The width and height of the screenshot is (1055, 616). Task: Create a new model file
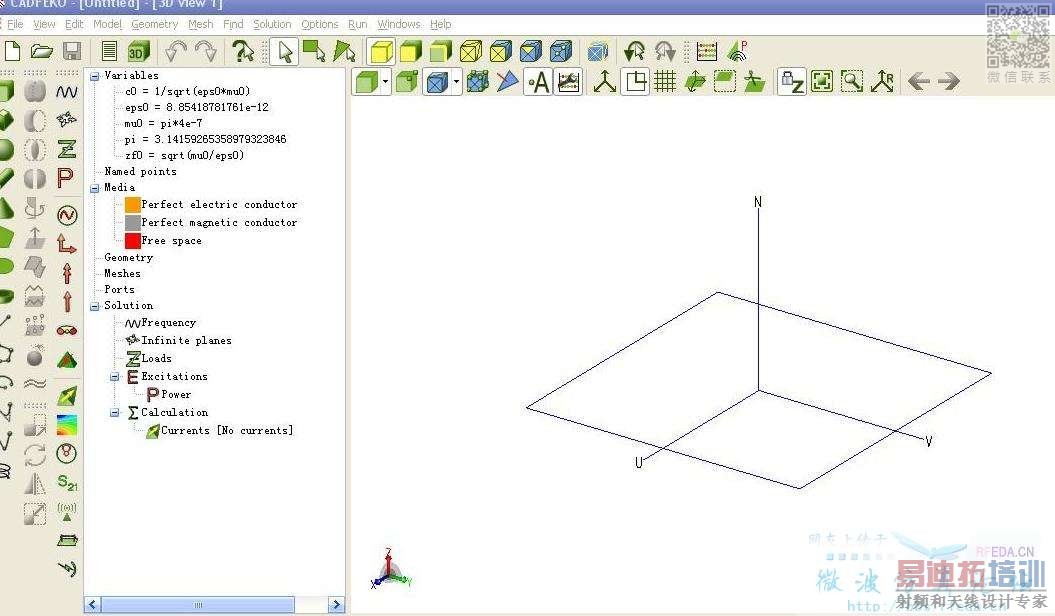[x=13, y=51]
